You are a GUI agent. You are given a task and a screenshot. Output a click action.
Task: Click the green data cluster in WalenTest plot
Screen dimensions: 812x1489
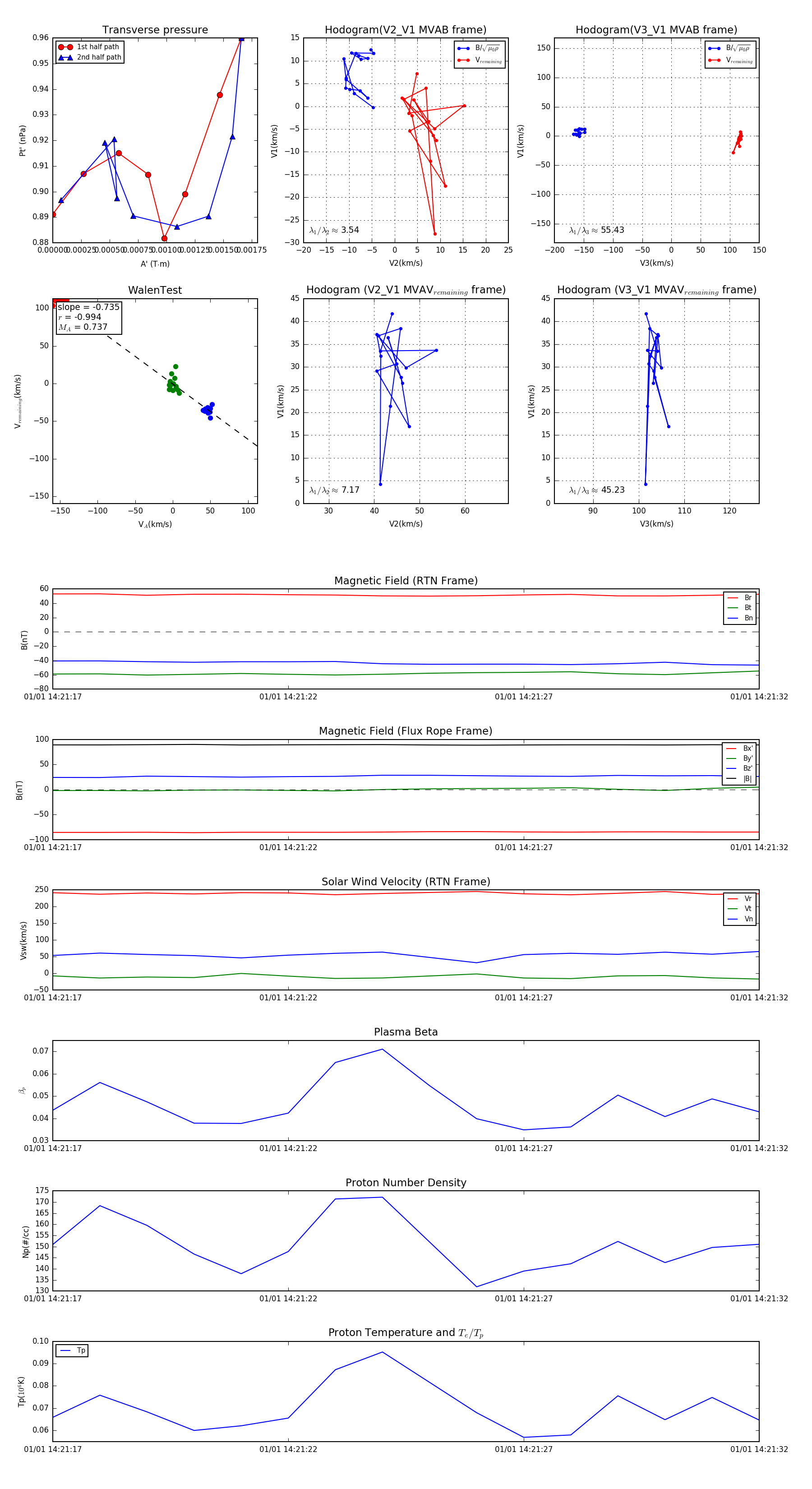pyautogui.click(x=173, y=384)
